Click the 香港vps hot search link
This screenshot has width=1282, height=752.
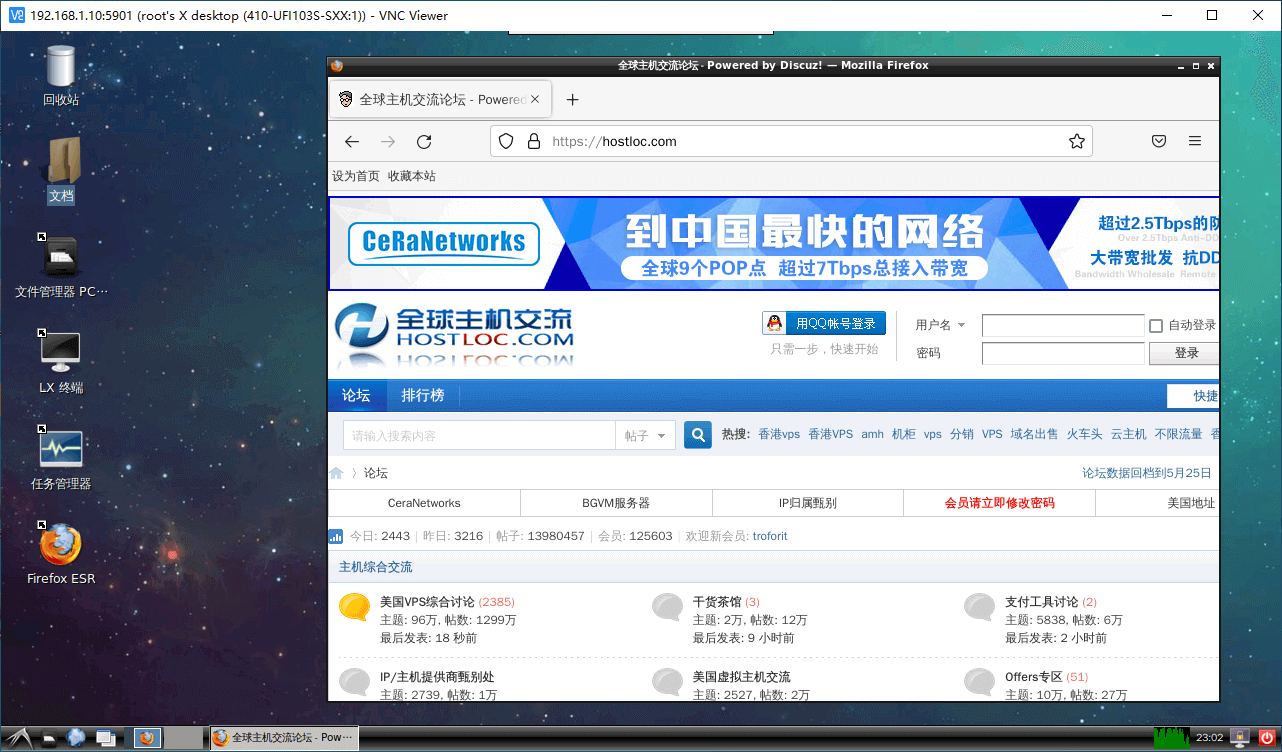tap(779, 435)
